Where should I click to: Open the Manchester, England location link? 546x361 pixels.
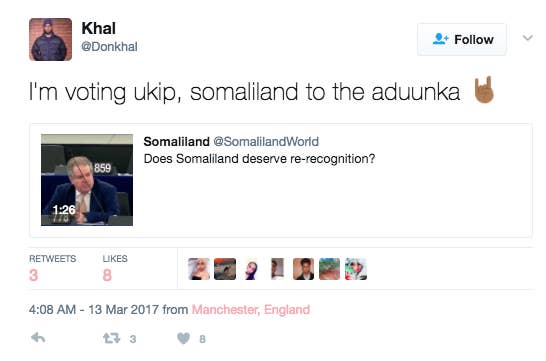pos(251,309)
